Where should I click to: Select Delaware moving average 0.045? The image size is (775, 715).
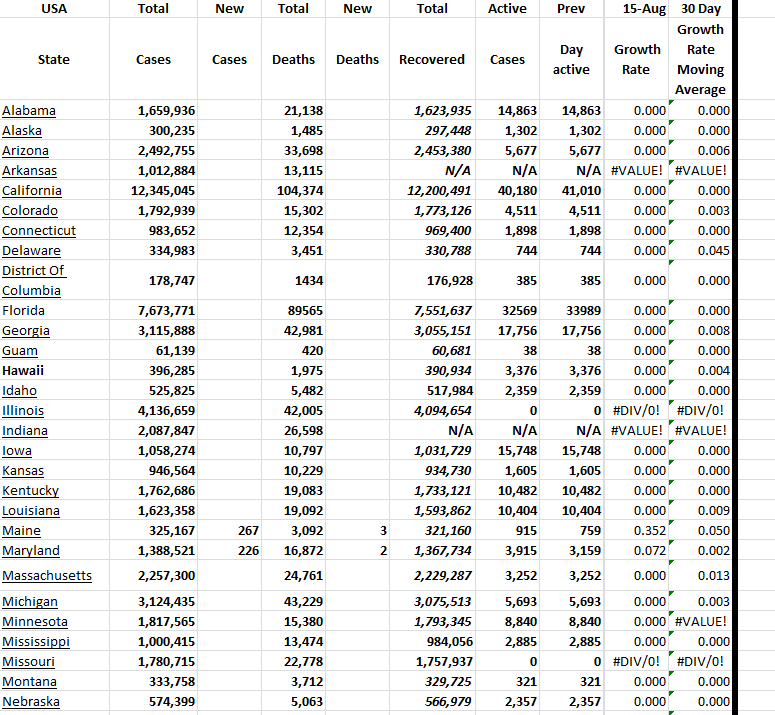pyautogui.click(x=700, y=251)
